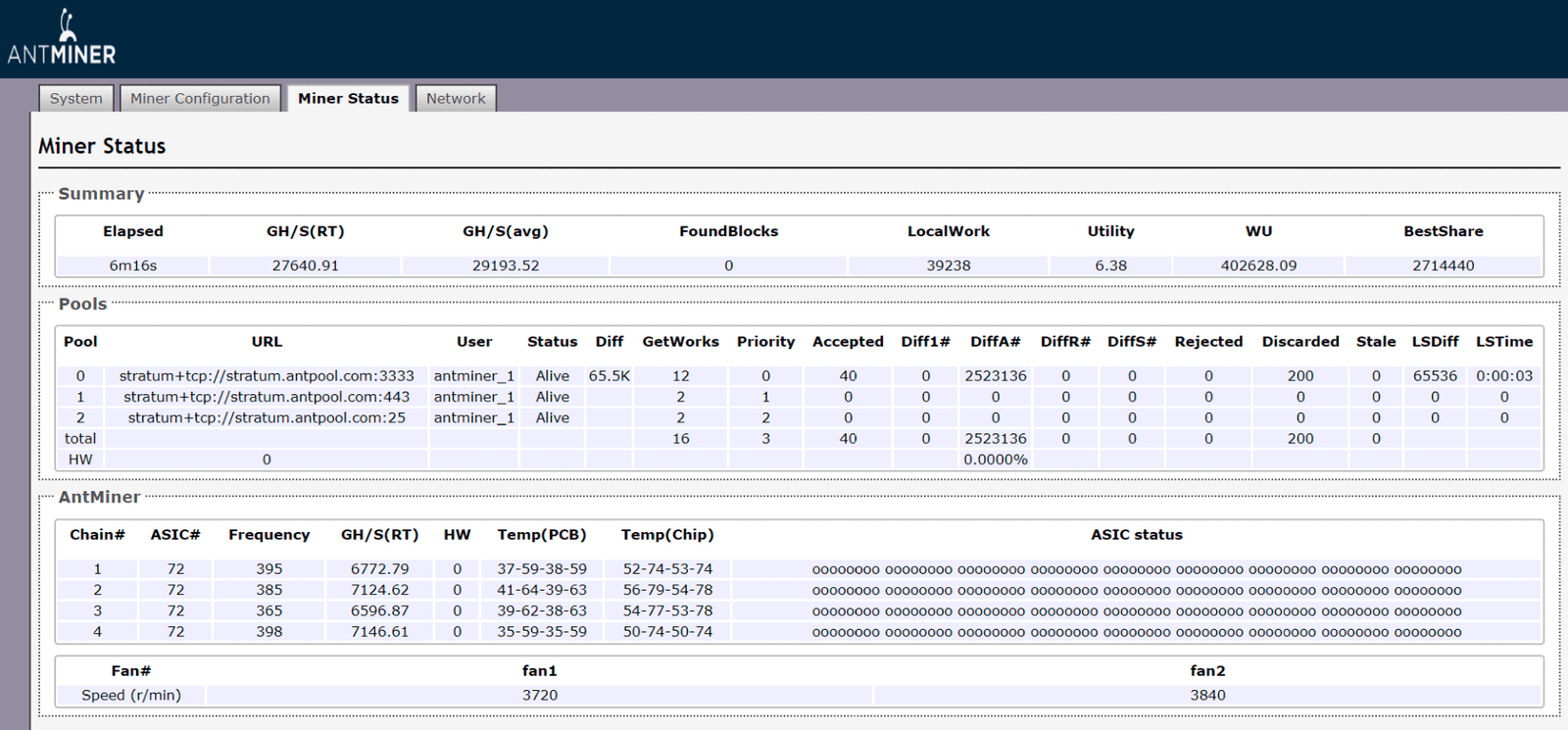
Task: Click the ASIC status column header
Action: click(x=1137, y=535)
